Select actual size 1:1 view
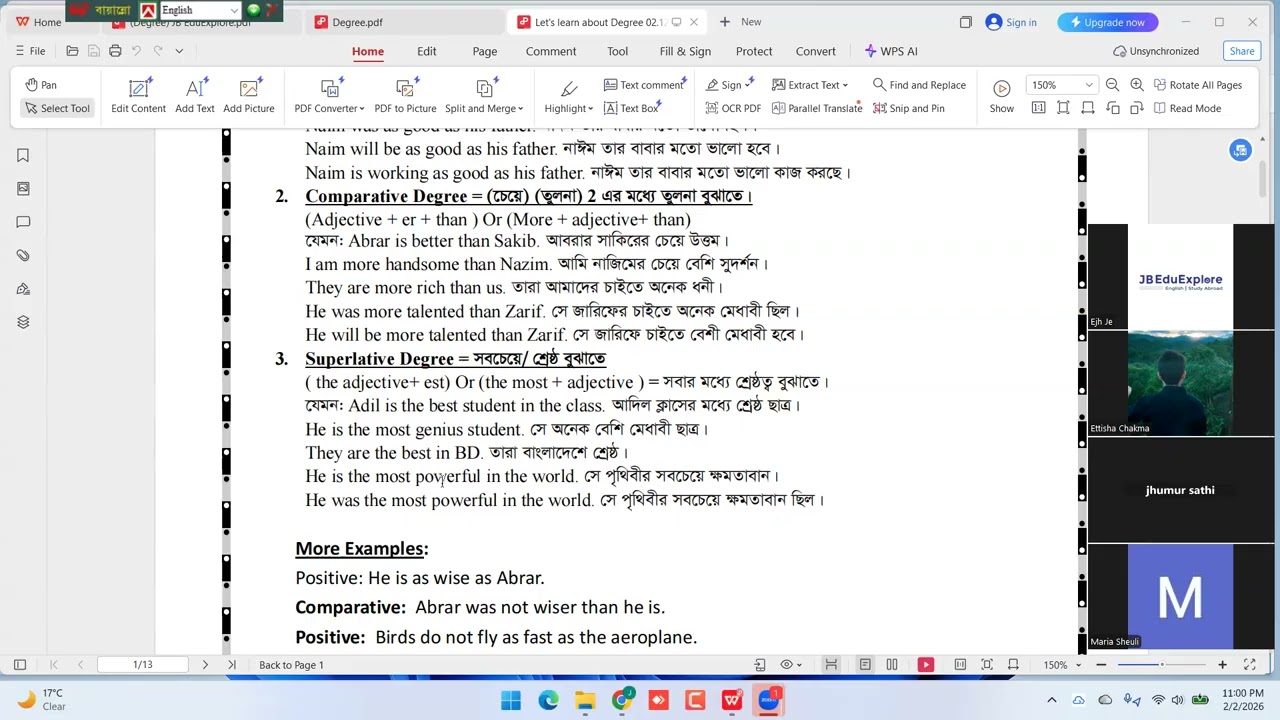Image resolution: width=1280 pixels, height=720 pixels. (1038, 108)
